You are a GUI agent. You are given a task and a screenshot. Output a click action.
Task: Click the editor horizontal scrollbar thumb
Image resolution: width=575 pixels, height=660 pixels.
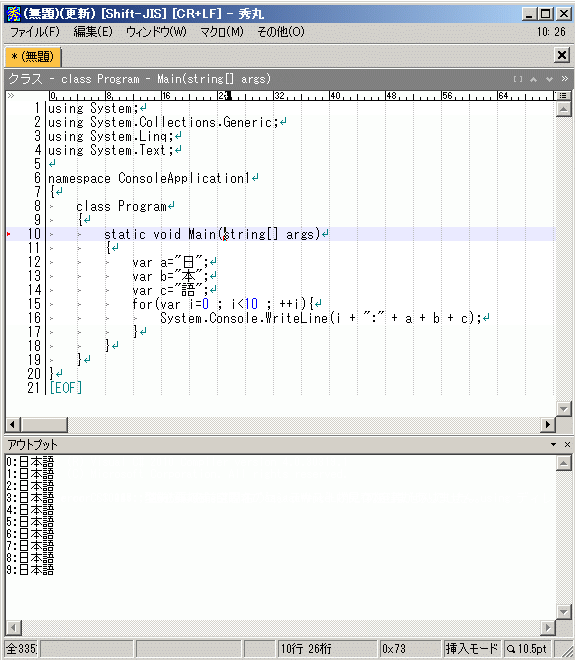pyautogui.click(x=44, y=424)
